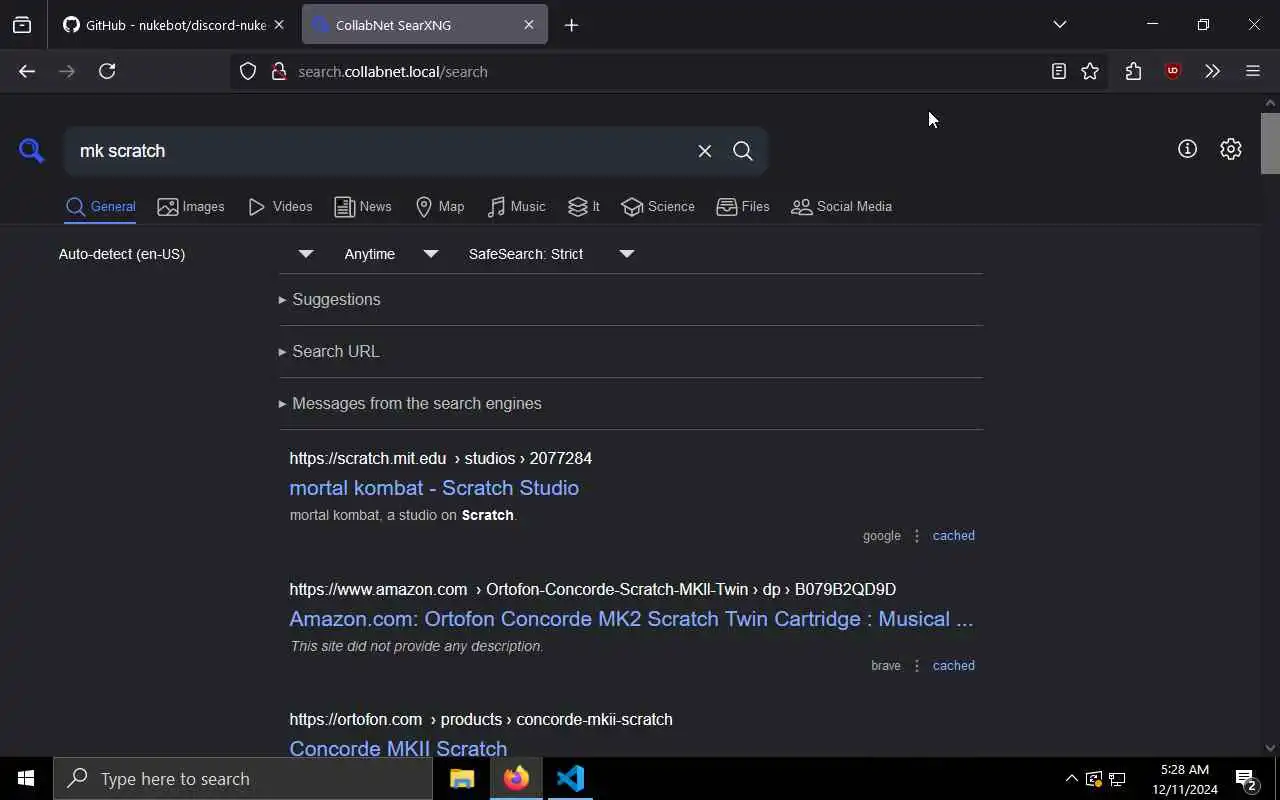Open the News category
1280x800 pixels.
tap(363, 207)
